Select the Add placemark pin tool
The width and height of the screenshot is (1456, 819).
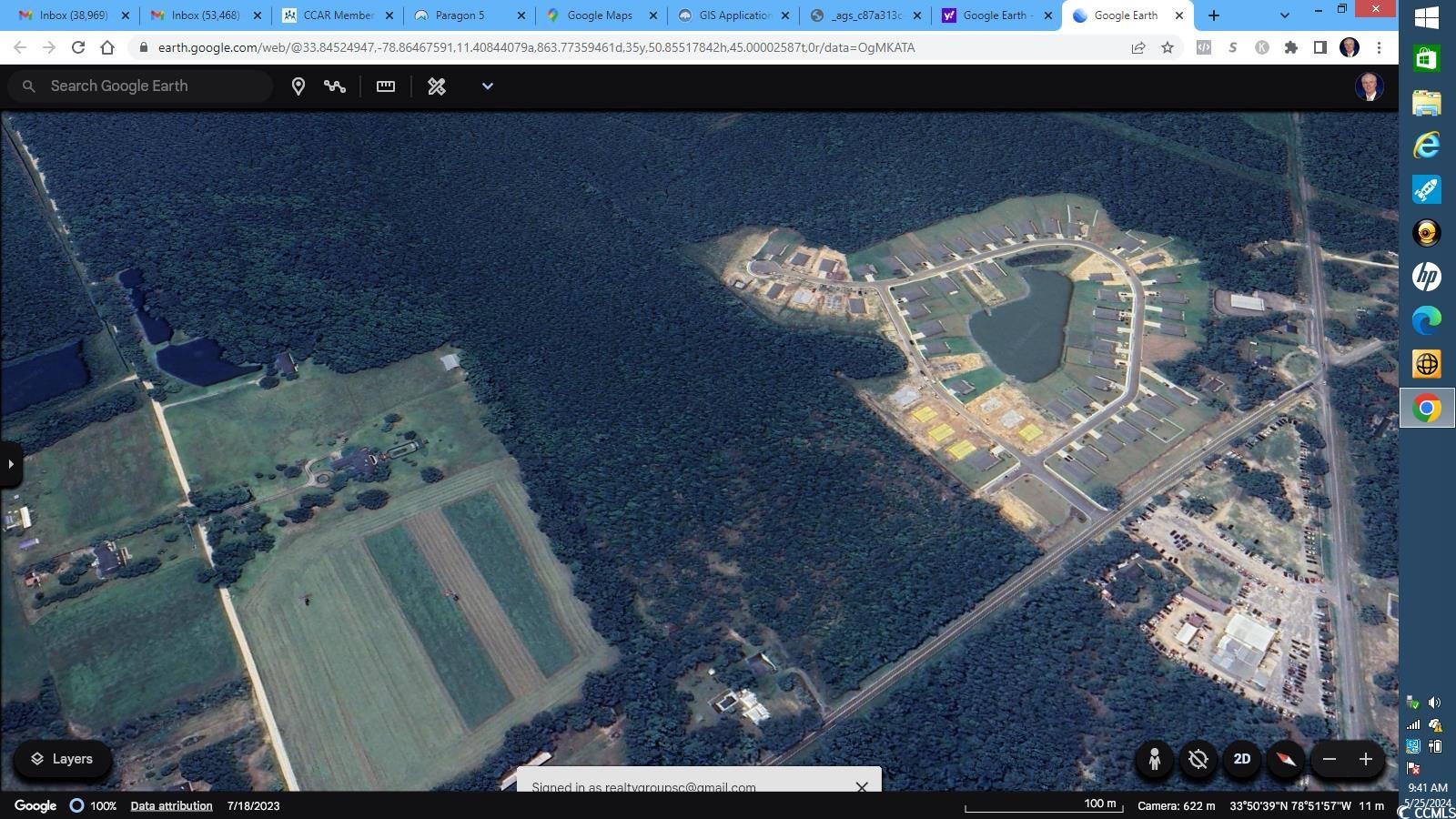point(298,86)
